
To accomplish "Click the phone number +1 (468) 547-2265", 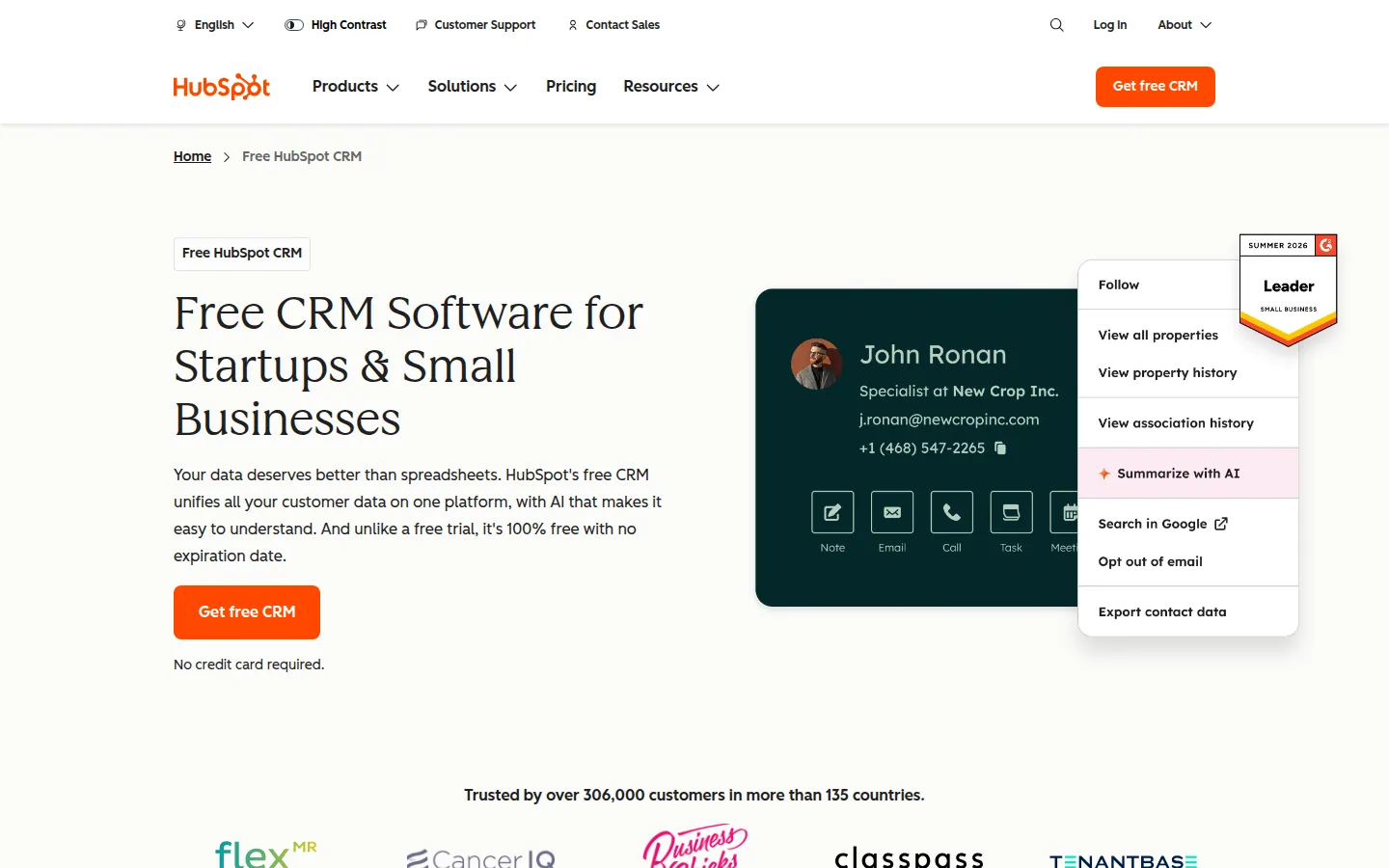I will [922, 448].
